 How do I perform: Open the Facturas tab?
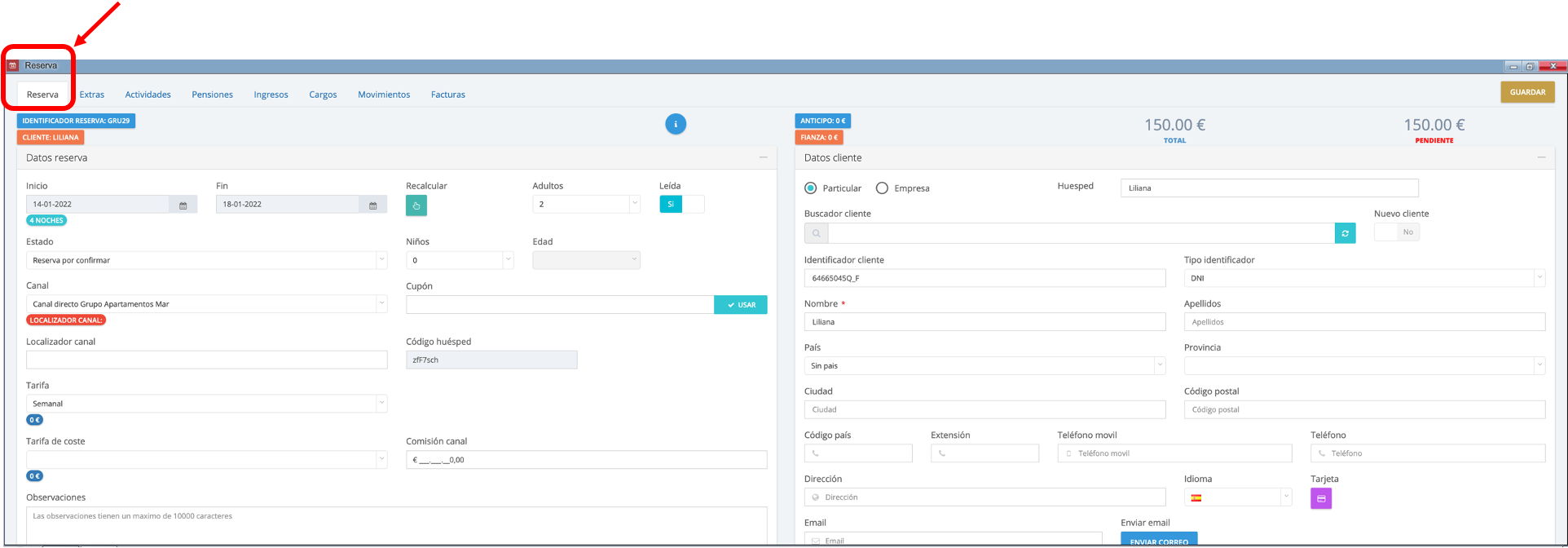tap(448, 95)
